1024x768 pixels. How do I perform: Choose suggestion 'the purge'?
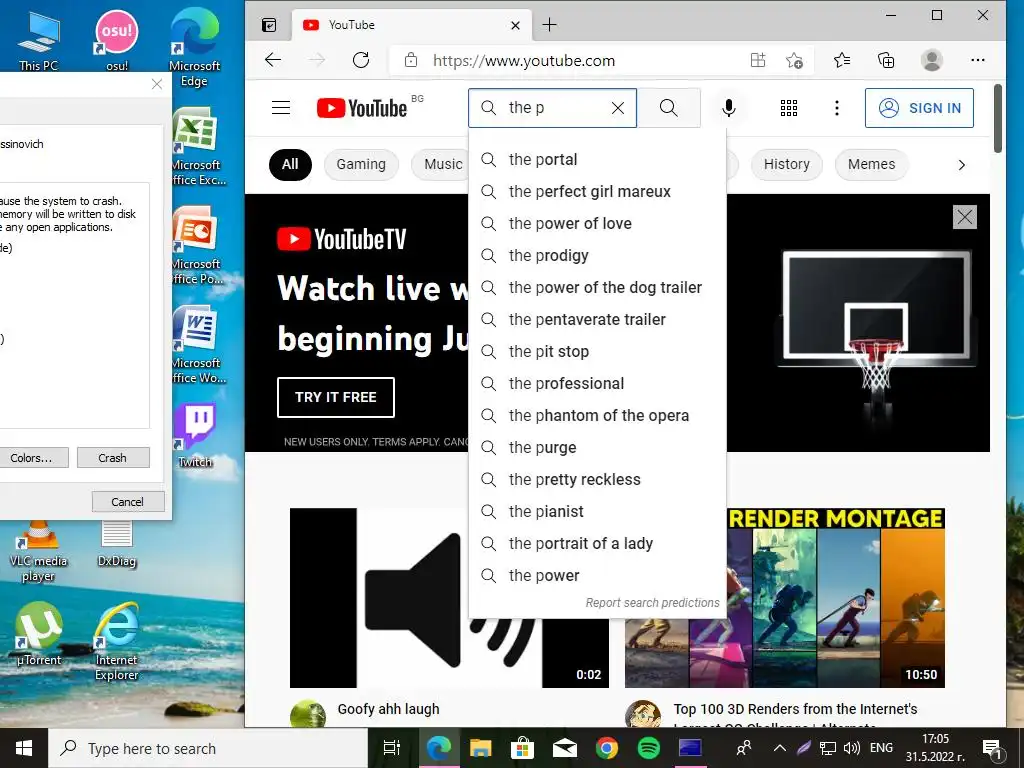coord(597,447)
